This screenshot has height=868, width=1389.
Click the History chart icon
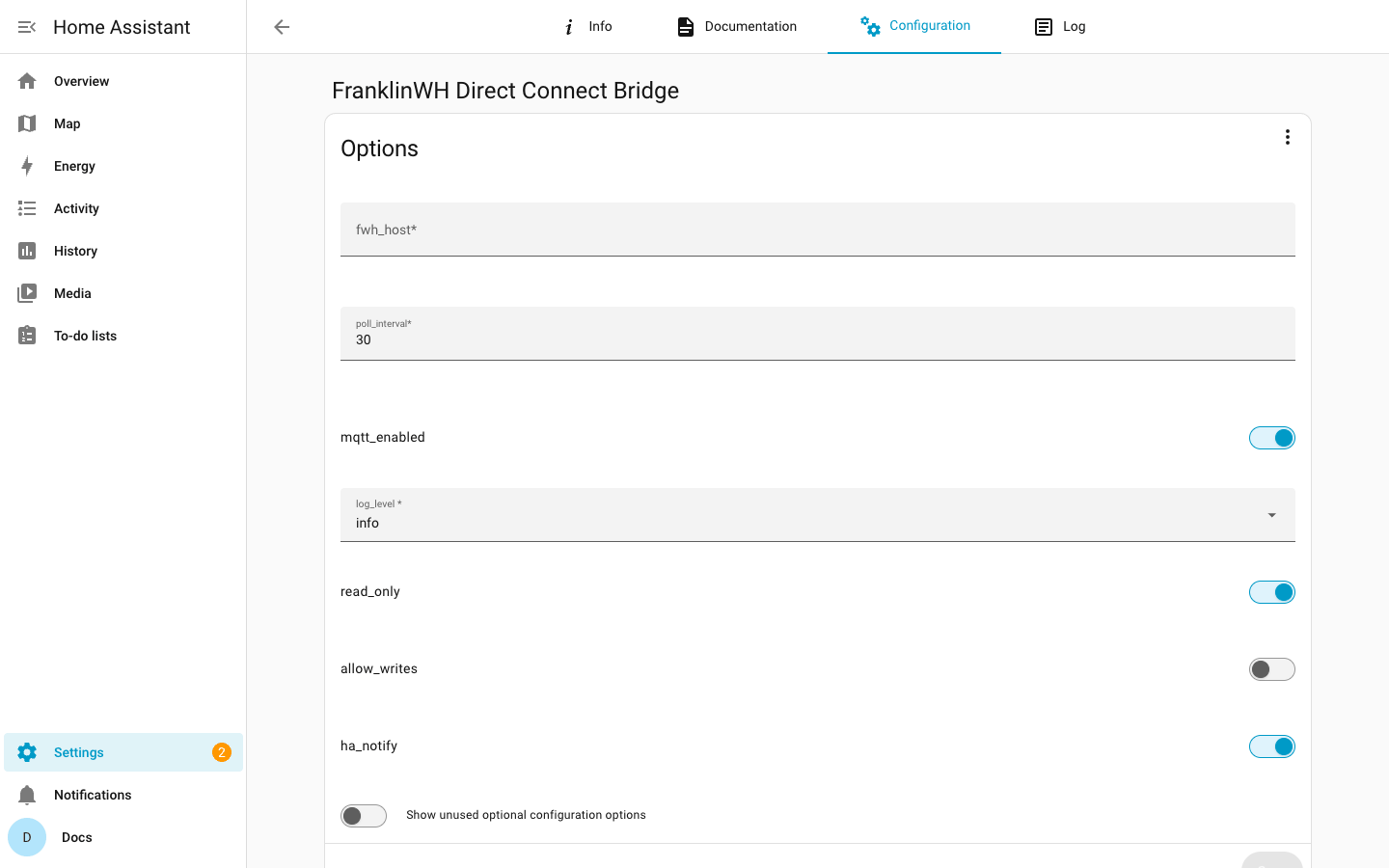tap(27, 251)
